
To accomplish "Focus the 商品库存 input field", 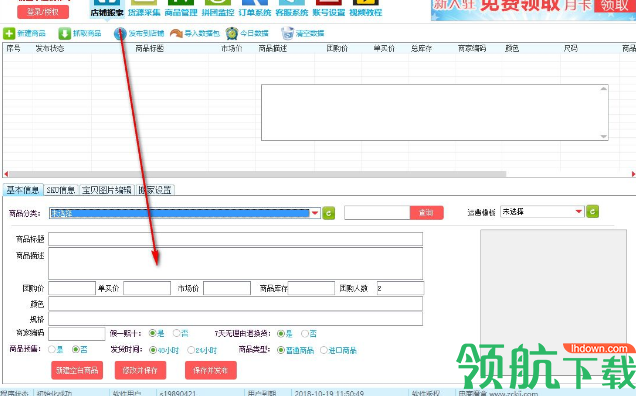I will point(311,288).
